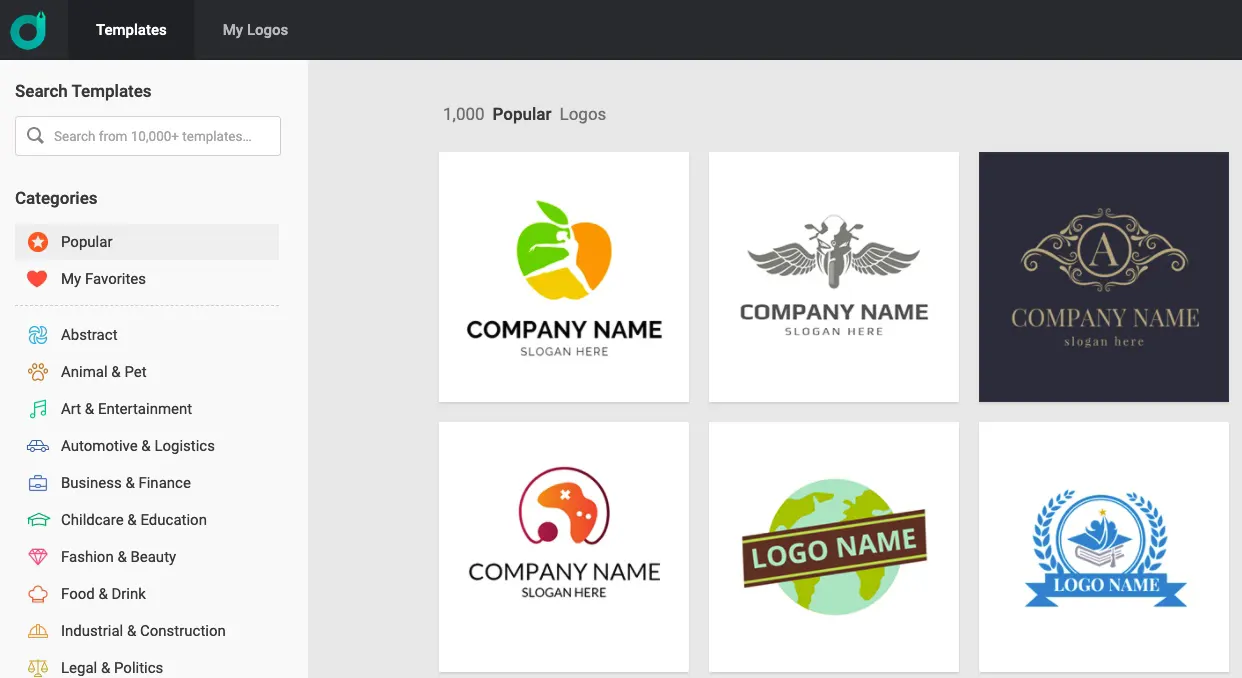1242x678 pixels.
Task: Click the My Favorites heart icon
Action: (37, 279)
